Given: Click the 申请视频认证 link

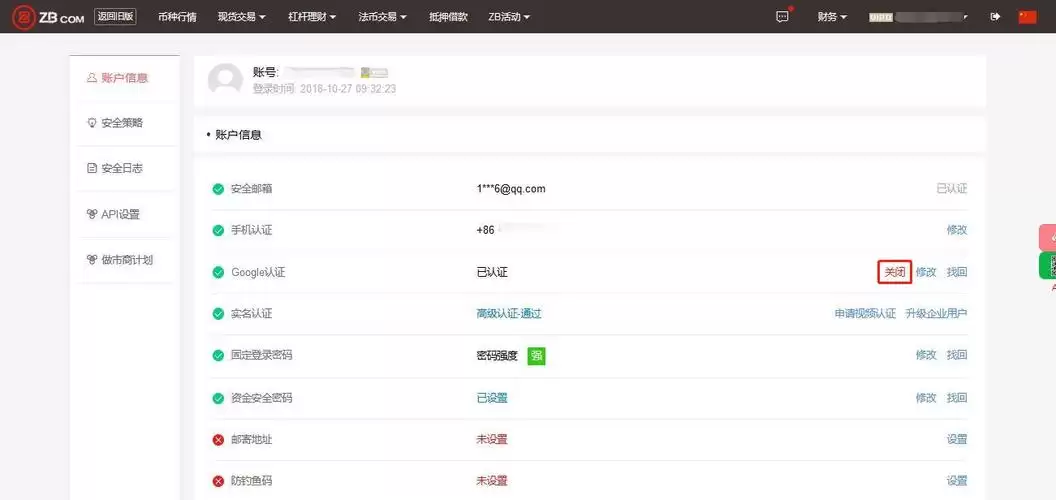Looking at the screenshot, I should point(865,313).
